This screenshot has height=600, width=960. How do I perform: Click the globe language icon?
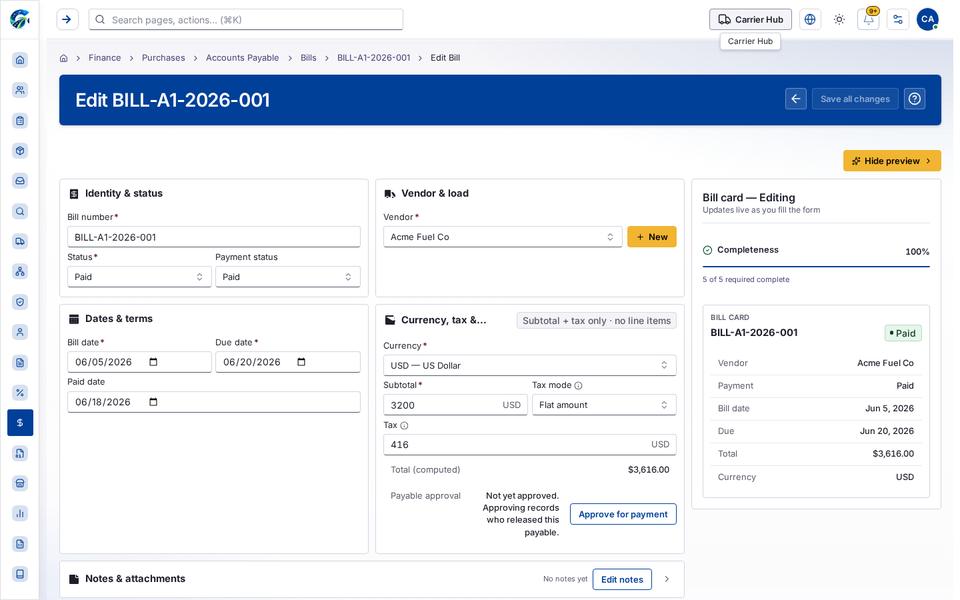point(810,19)
